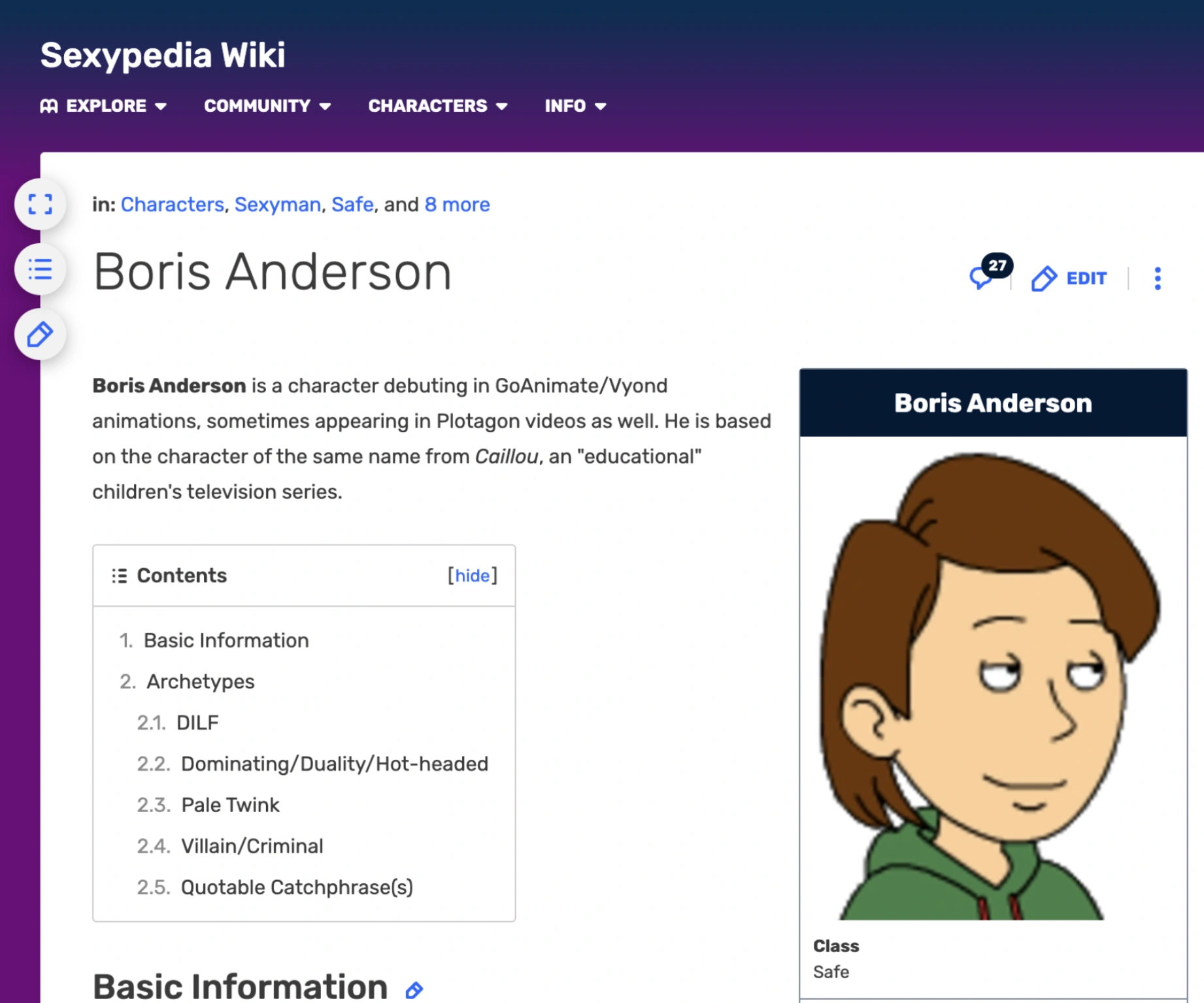Click the floating pencil edit icon

(x=40, y=334)
